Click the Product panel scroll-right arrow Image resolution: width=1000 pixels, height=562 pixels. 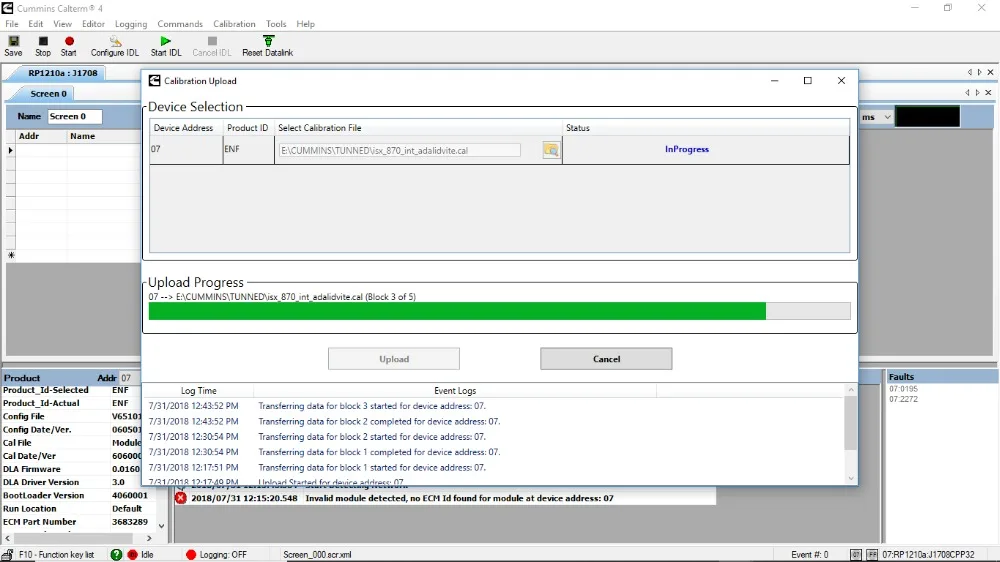click(149, 538)
